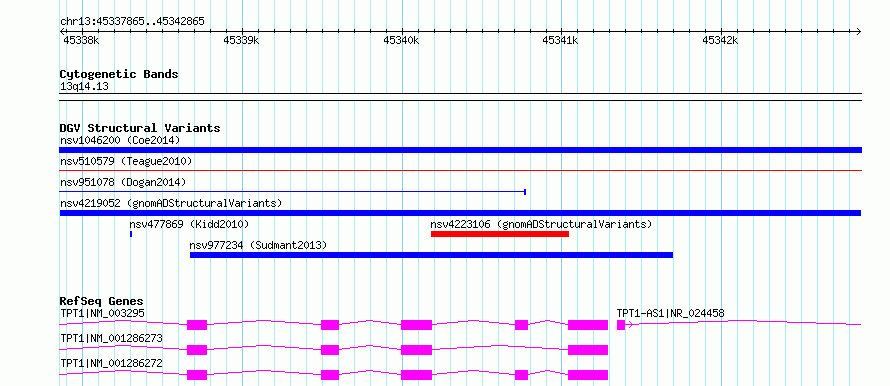890x386 pixels.
Task: Select the nsv4219052 thick blue bar
Action: [460, 213]
